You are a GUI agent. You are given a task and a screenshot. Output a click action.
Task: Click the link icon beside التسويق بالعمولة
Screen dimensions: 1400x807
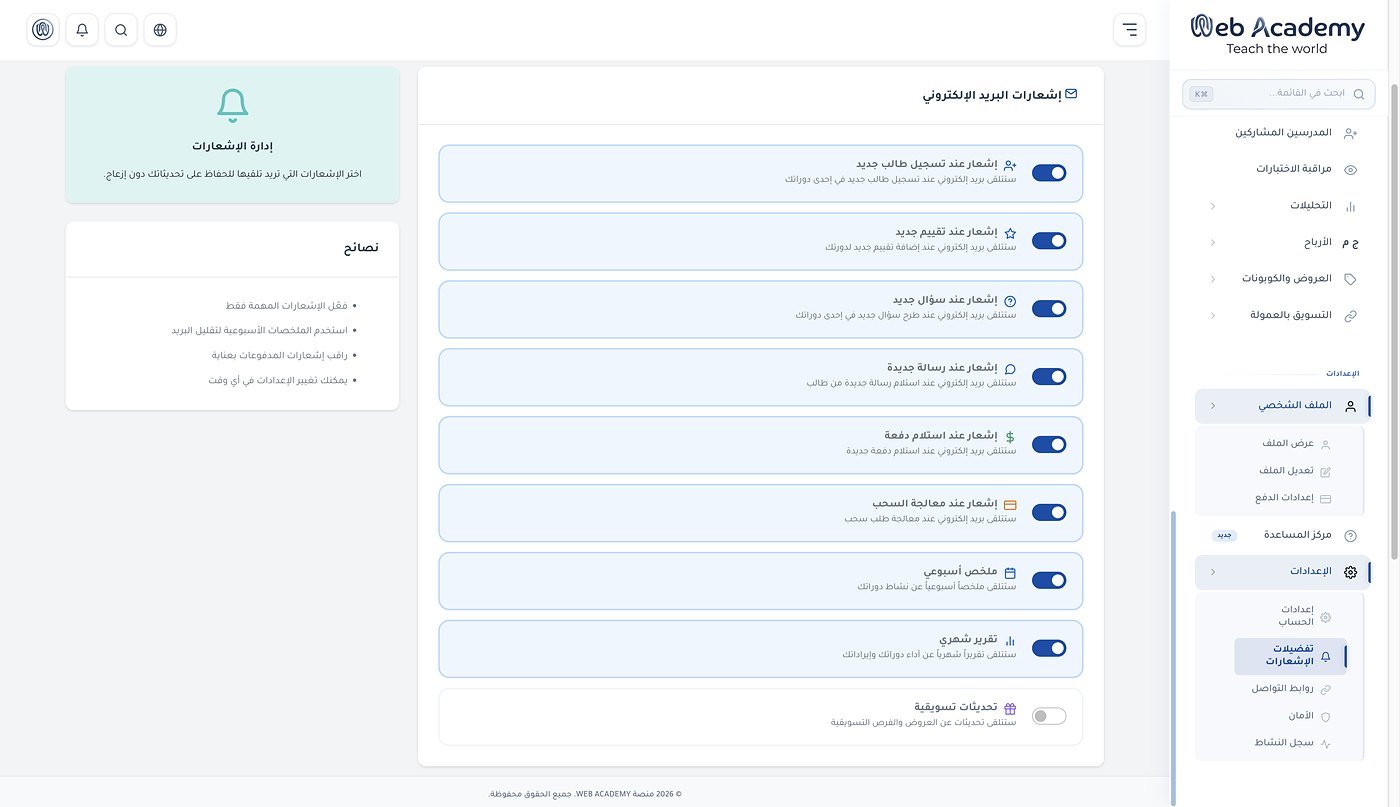1350,315
